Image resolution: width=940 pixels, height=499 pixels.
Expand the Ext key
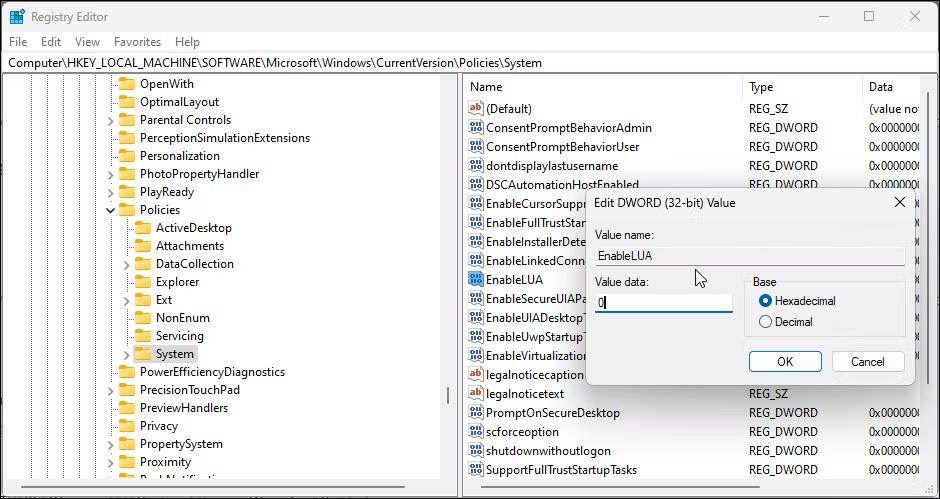pyautogui.click(x=126, y=300)
